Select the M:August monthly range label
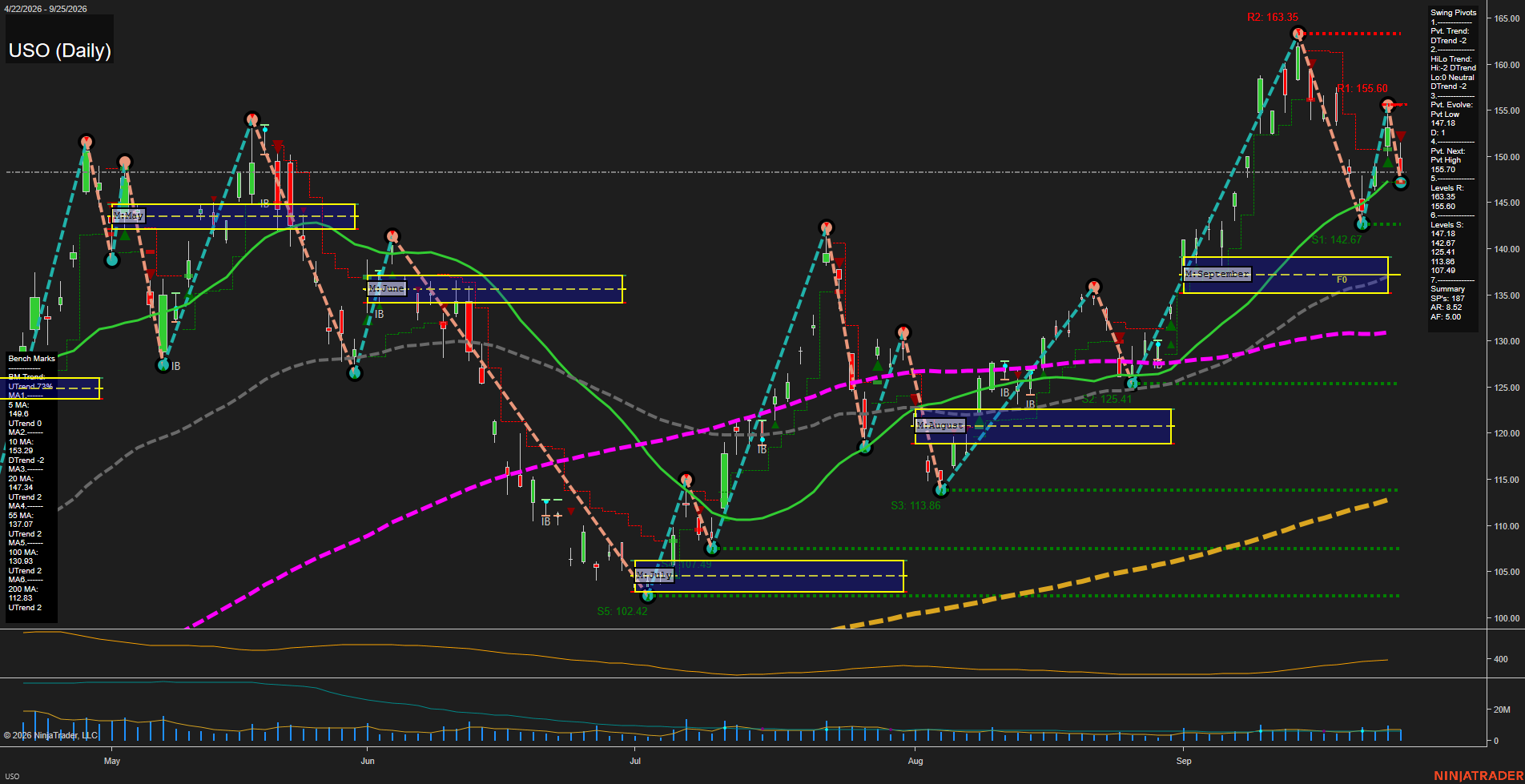 click(940, 425)
